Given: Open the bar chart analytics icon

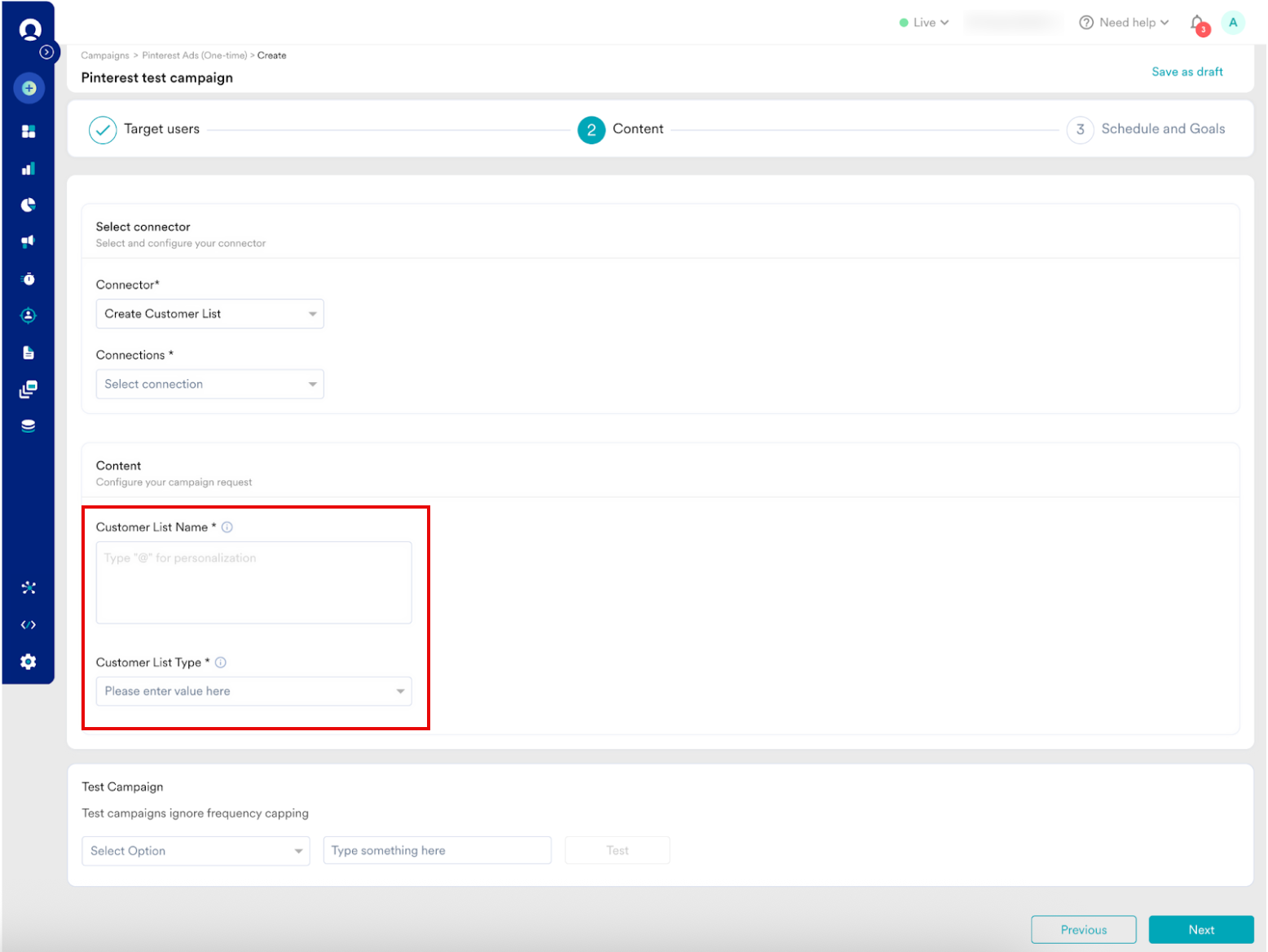Looking at the screenshot, I should tap(29, 169).
